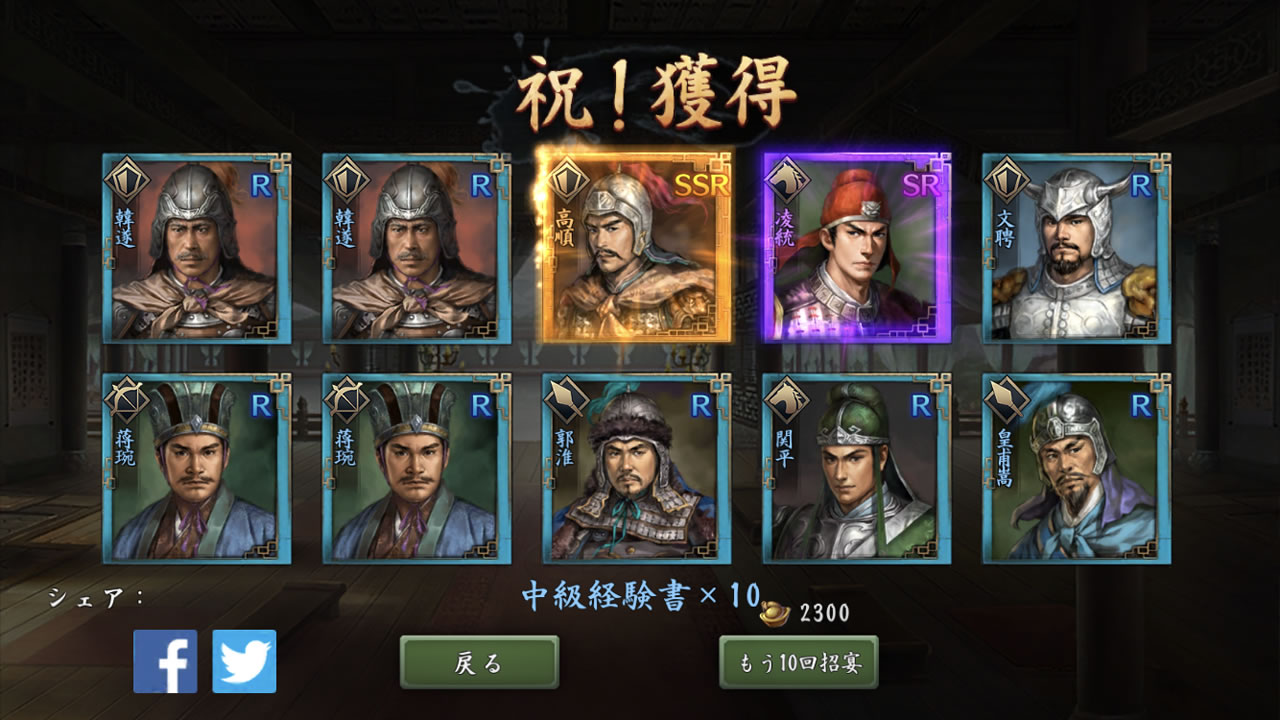Start another 10-pull with もう10回招宴
1280x720 pixels.
click(x=799, y=662)
